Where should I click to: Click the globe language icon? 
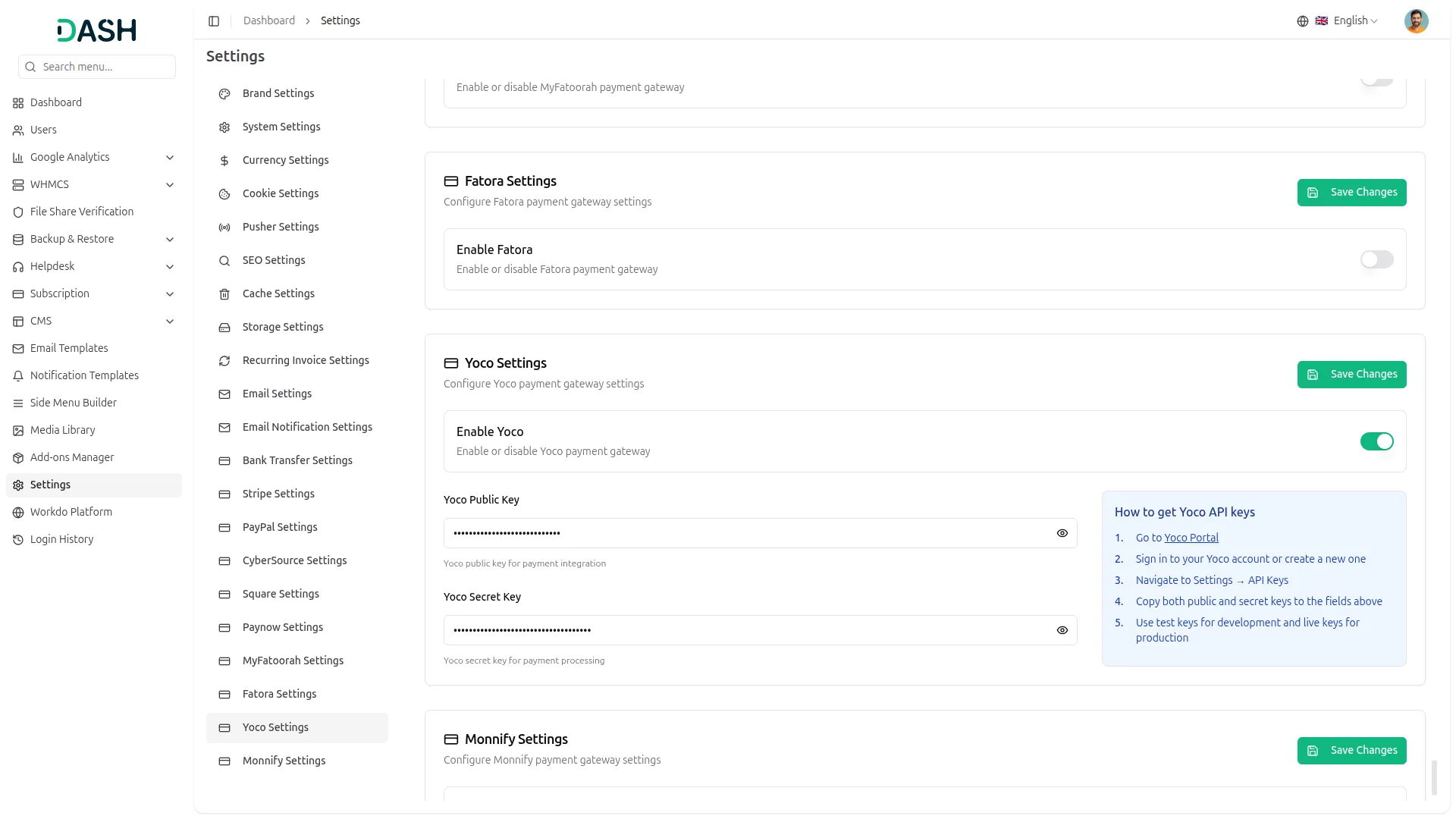point(1303,21)
